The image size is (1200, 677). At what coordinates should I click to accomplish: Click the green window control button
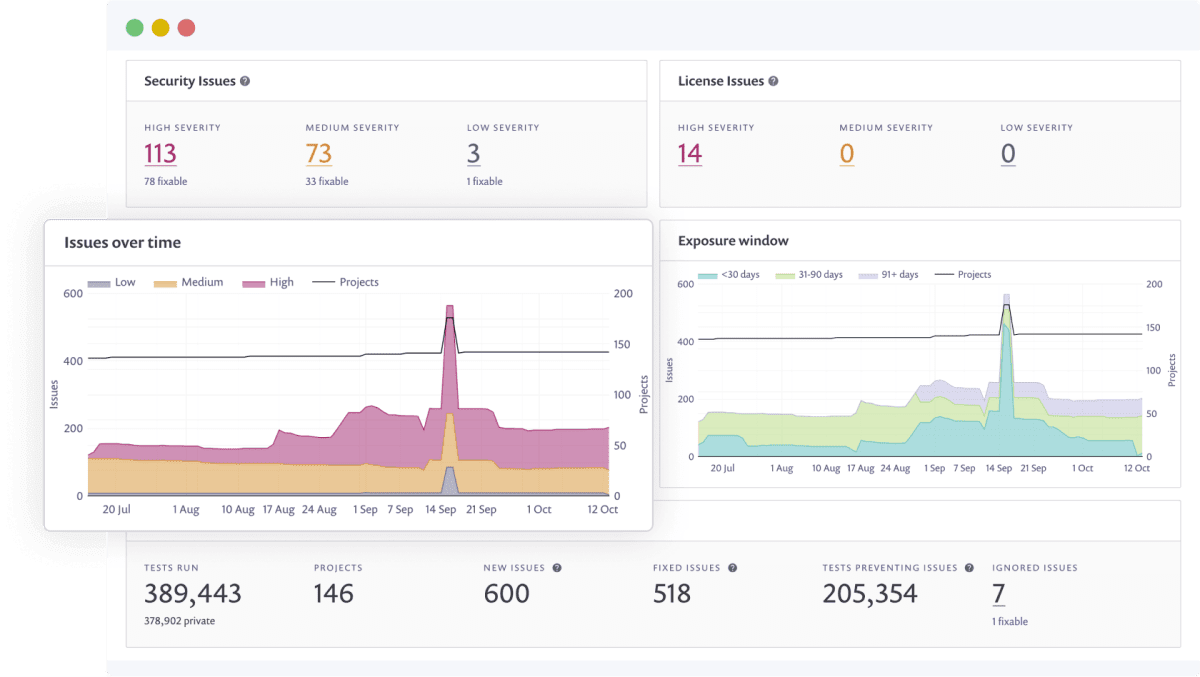coord(134,28)
